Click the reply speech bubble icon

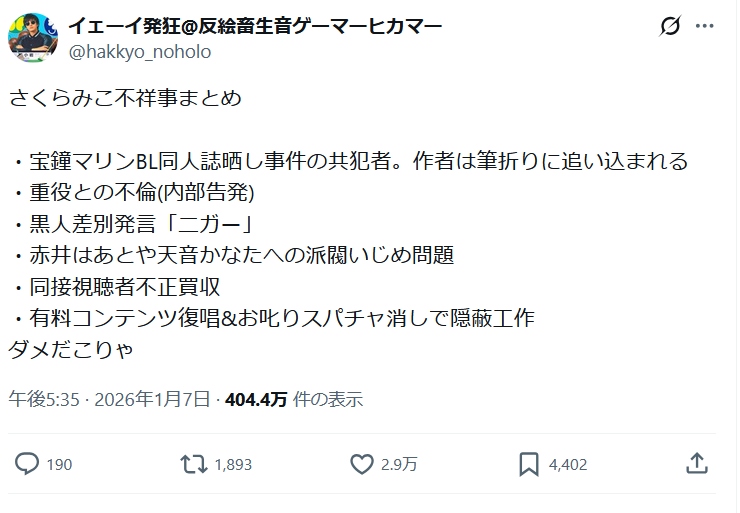(x=29, y=463)
